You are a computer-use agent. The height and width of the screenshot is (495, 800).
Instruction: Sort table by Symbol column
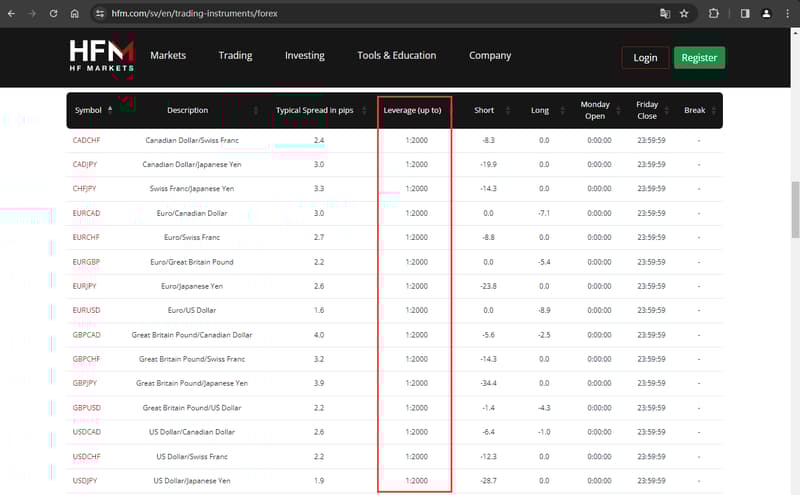[x=88, y=110]
